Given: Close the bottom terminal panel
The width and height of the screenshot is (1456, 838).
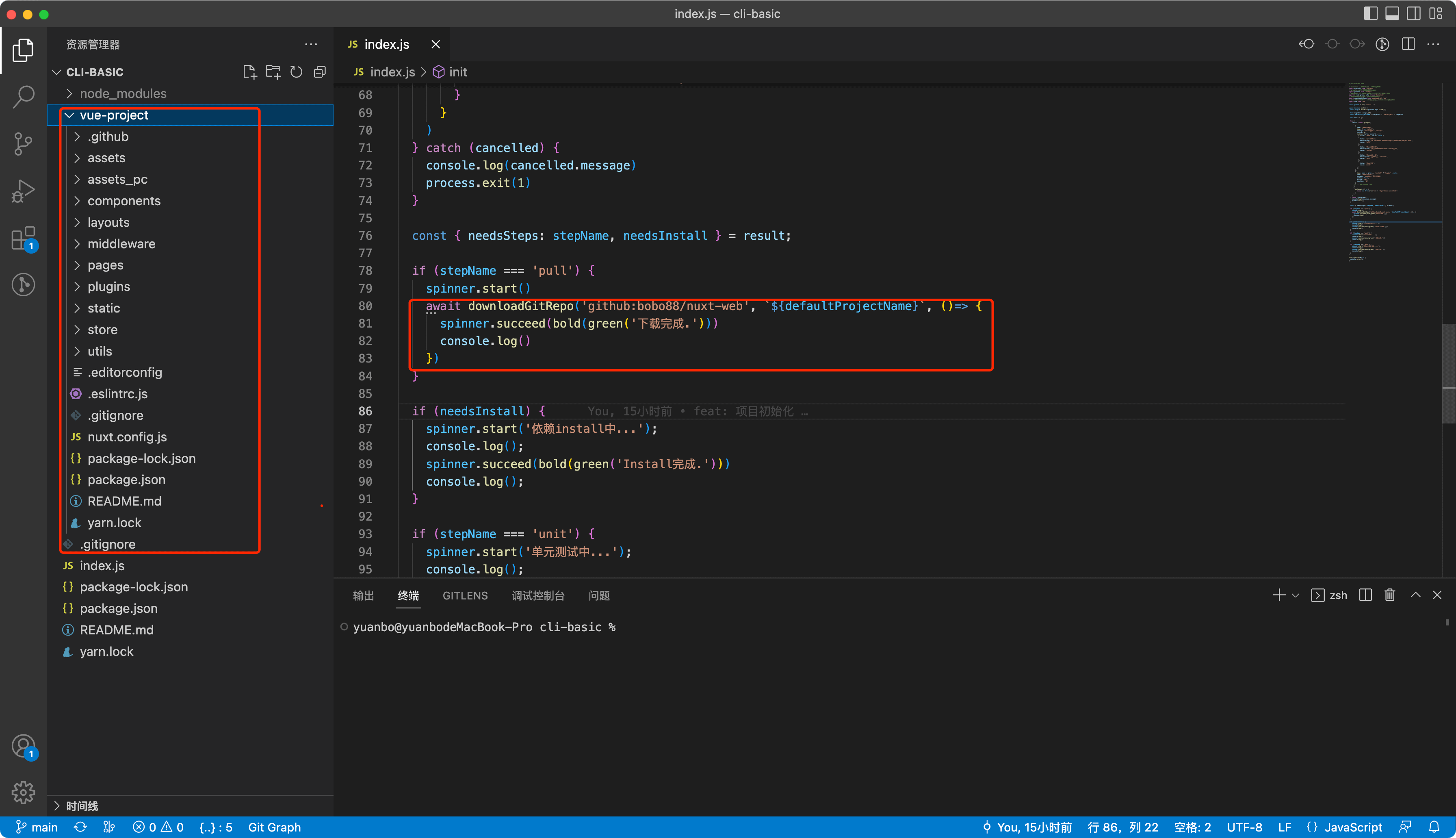Looking at the screenshot, I should coord(1437,595).
